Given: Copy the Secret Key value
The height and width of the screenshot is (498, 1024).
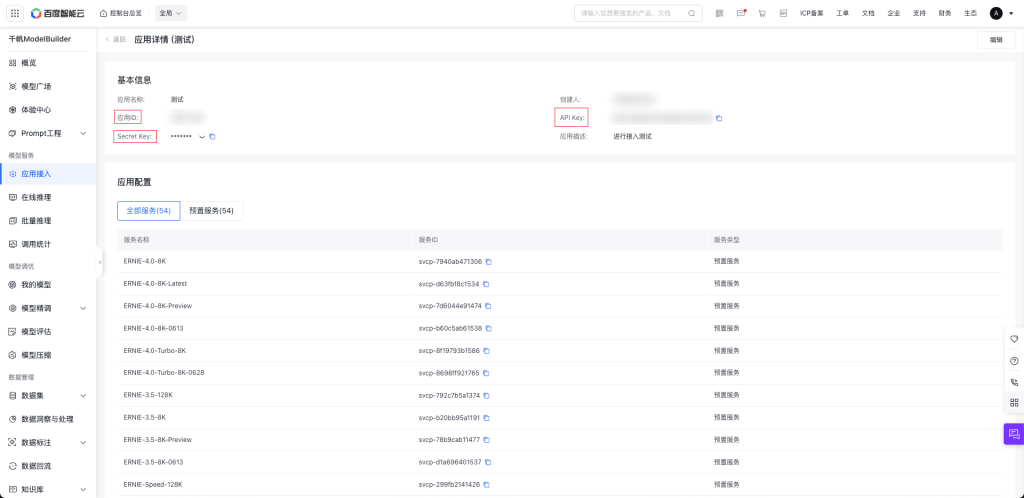Looking at the screenshot, I should [212, 136].
